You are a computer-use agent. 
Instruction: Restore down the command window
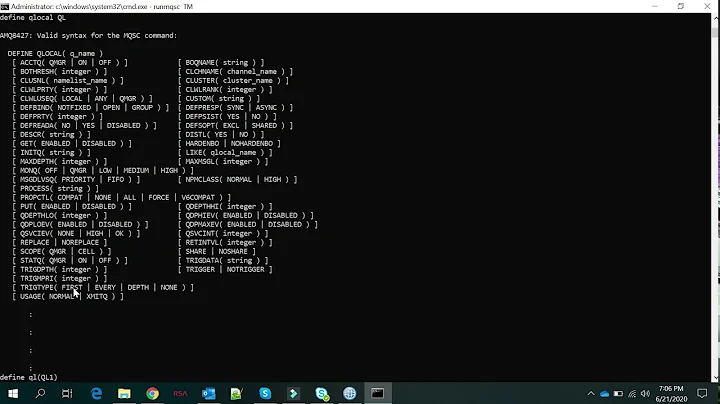click(681, 6)
